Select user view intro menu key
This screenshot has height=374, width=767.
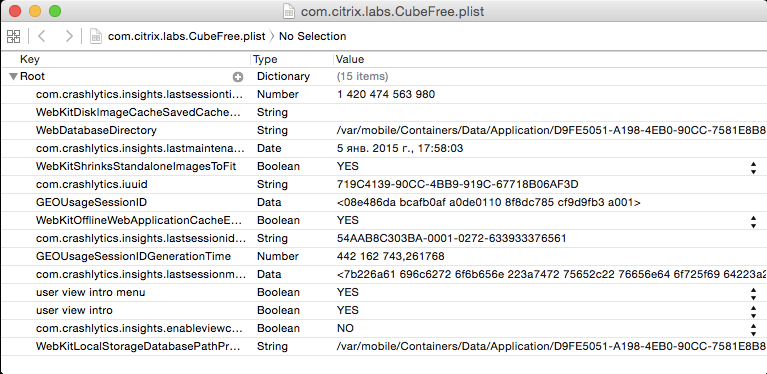[90, 292]
